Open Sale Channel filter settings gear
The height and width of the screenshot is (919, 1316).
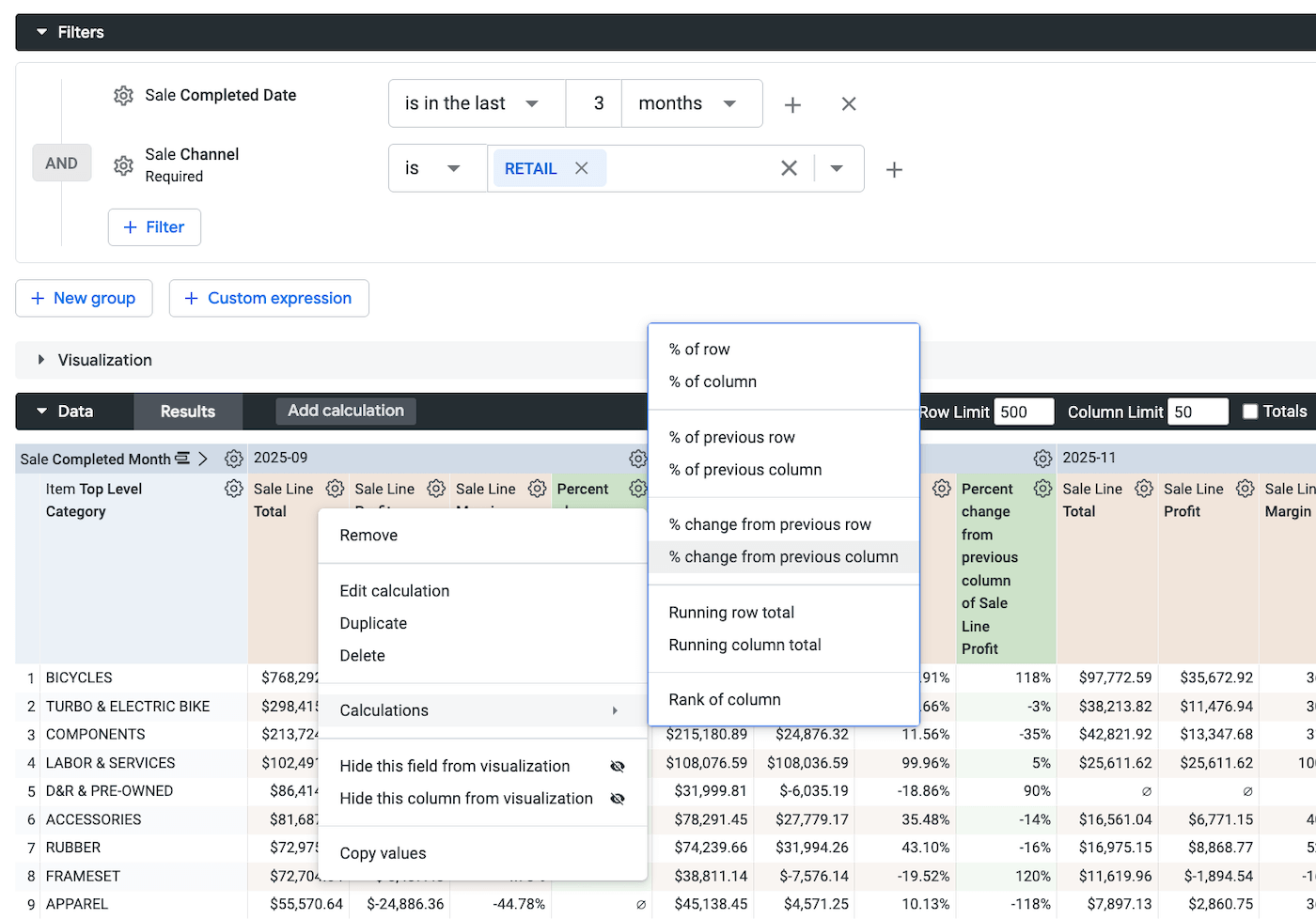tap(123, 165)
